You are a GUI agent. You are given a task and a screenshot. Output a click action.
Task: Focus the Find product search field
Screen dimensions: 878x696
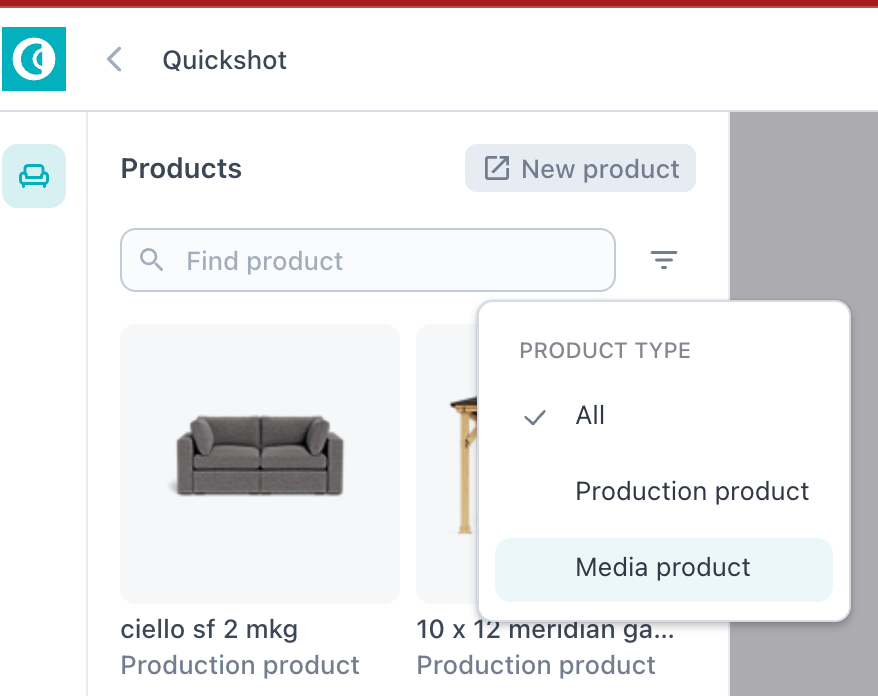click(368, 260)
